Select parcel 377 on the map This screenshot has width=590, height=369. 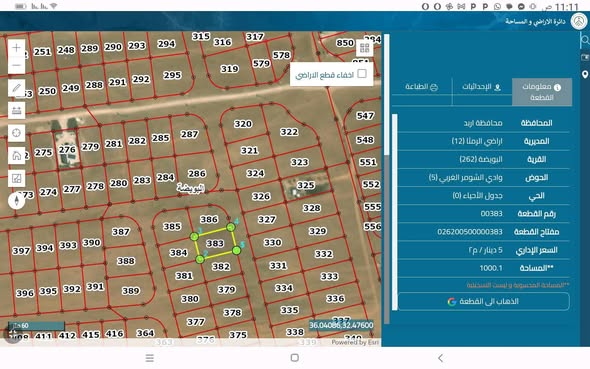click(x=196, y=322)
